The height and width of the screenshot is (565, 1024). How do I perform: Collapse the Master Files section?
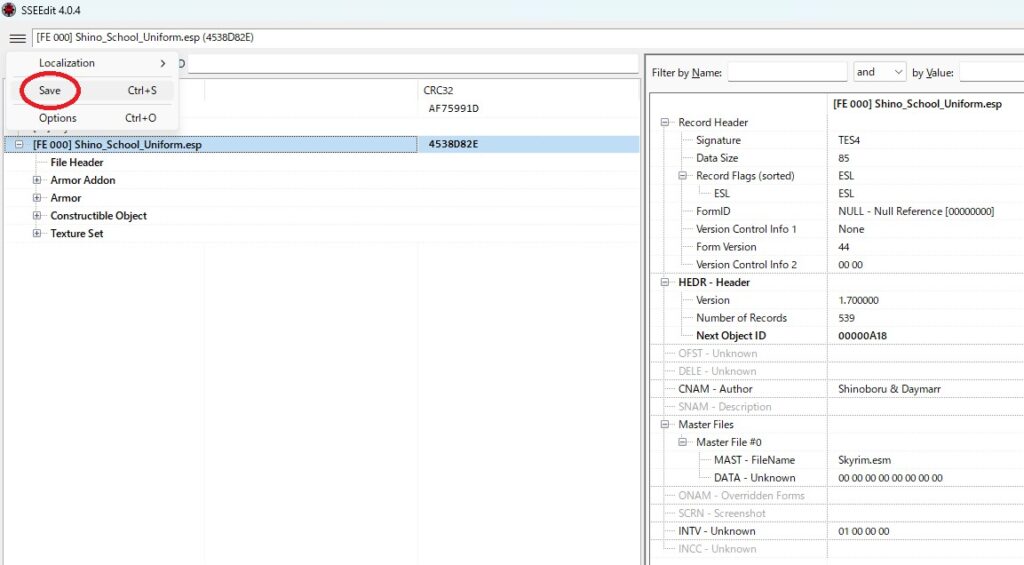(665, 425)
